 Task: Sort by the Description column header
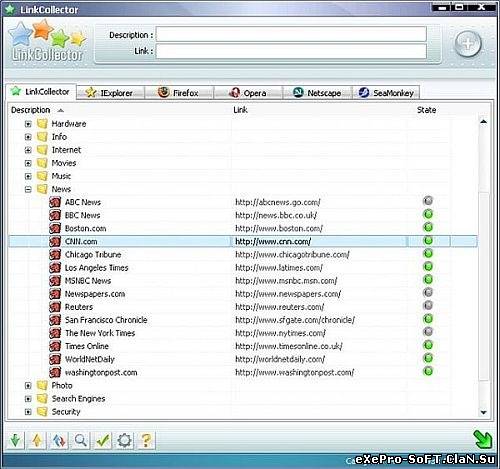(x=30, y=110)
